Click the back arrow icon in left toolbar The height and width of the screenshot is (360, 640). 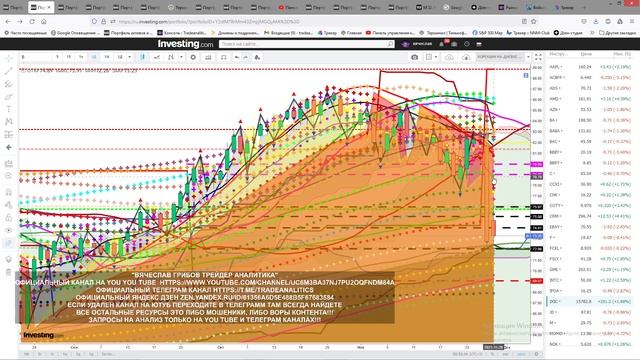coord(9,147)
